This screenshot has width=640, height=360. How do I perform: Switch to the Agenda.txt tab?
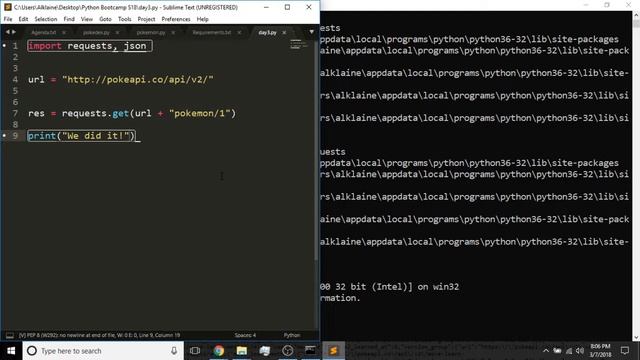[x=44, y=32]
